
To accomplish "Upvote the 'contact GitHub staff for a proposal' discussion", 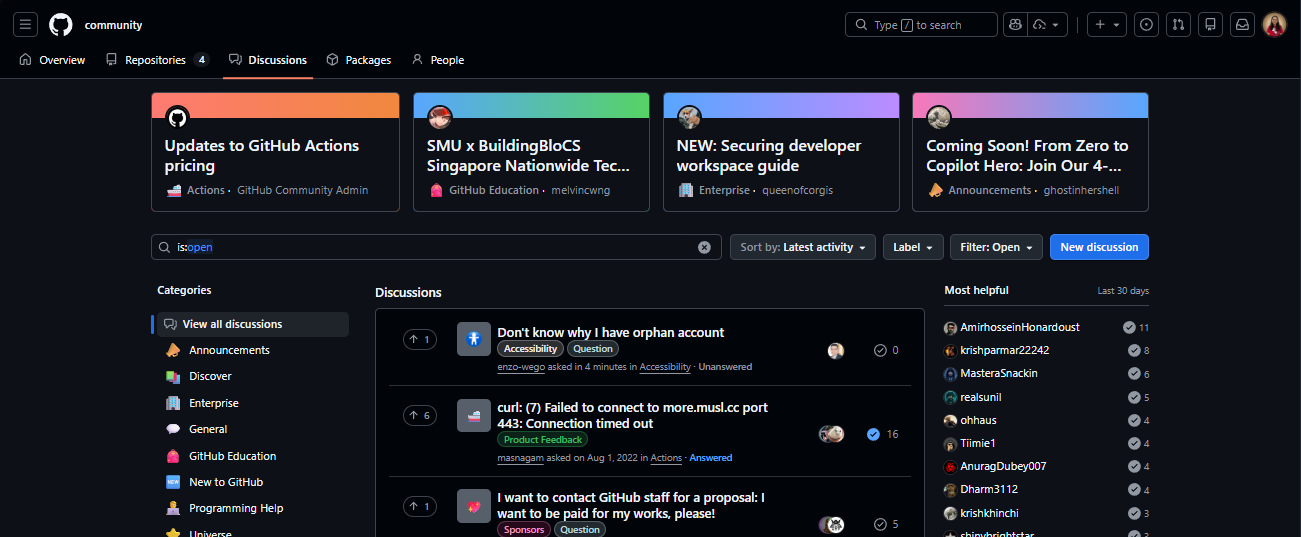I will pos(420,506).
